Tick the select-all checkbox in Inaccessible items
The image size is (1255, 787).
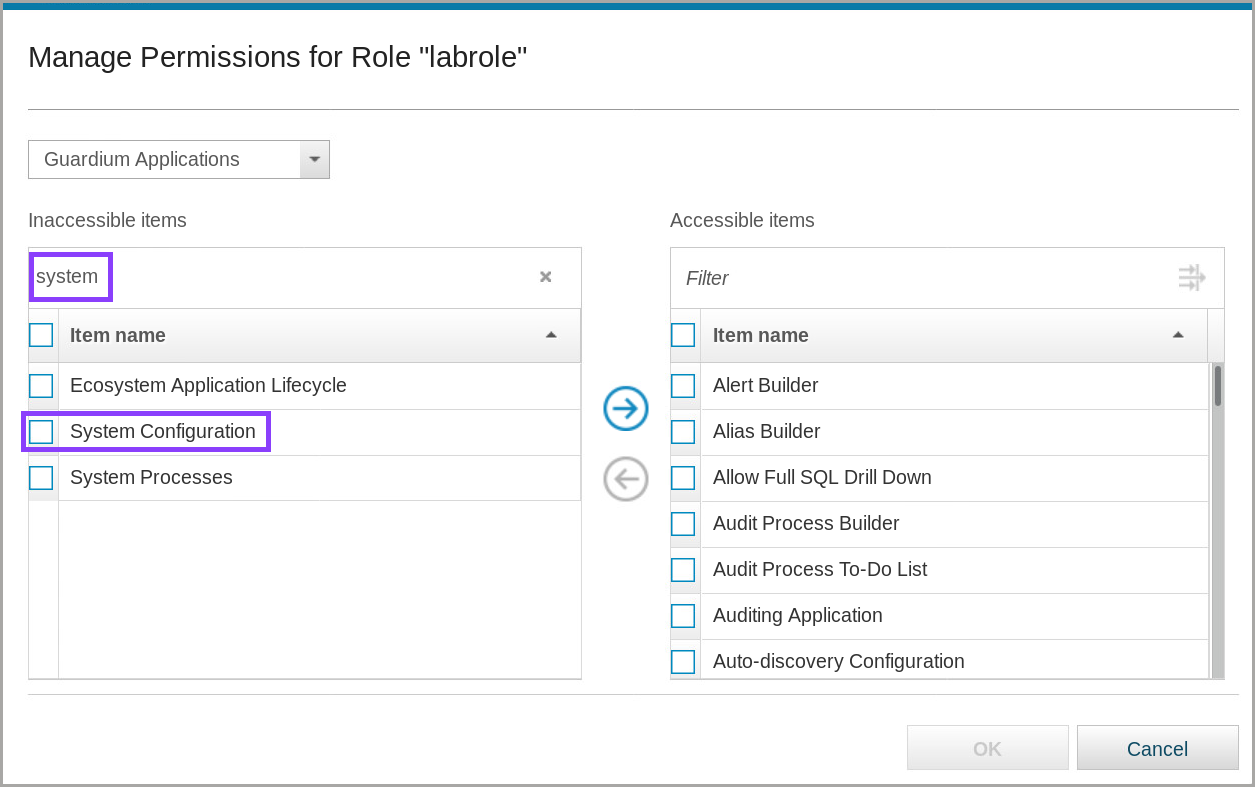[41, 335]
